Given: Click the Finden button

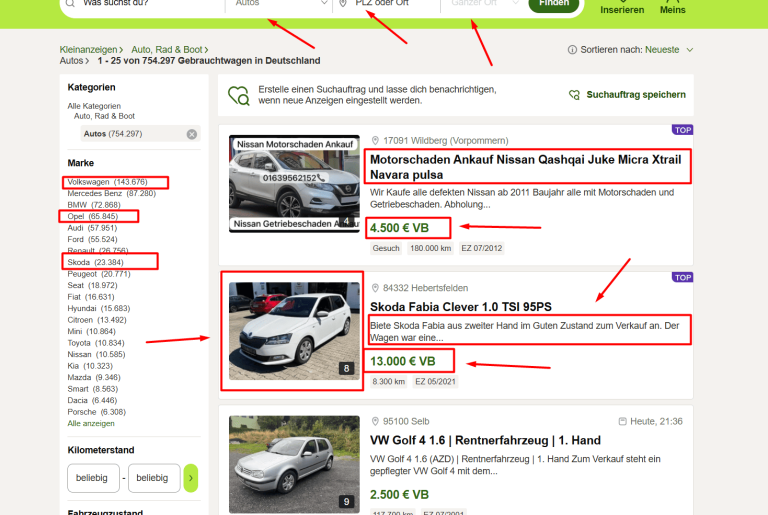Looking at the screenshot, I should (553, 4).
